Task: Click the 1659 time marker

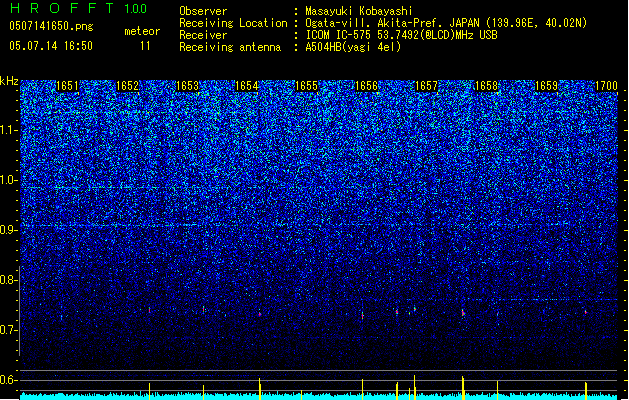Action: [546, 86]
